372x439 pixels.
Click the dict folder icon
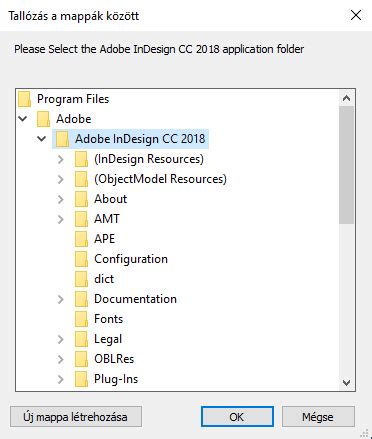pyautogui.click(x=81, y=279)
